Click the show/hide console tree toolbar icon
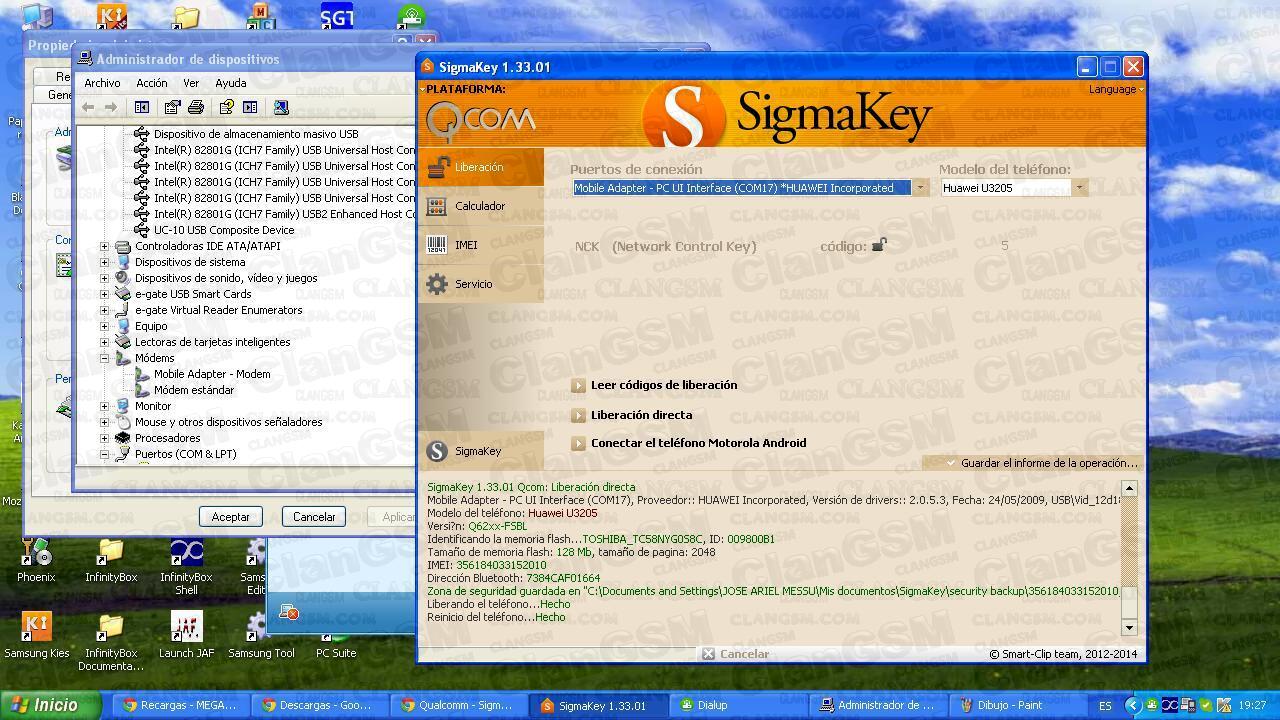This screenshot has height=720, width=1280. (142, 107)
